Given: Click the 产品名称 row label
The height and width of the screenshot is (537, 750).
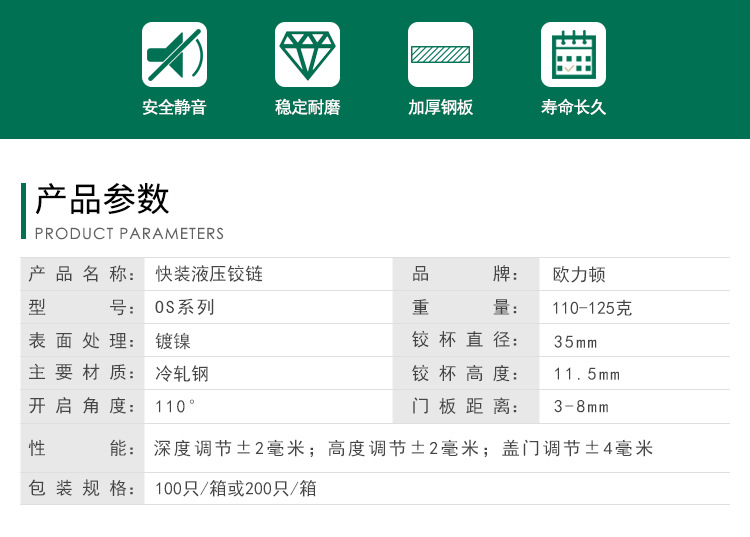Looking at the screenshot, I should (82, 274).
